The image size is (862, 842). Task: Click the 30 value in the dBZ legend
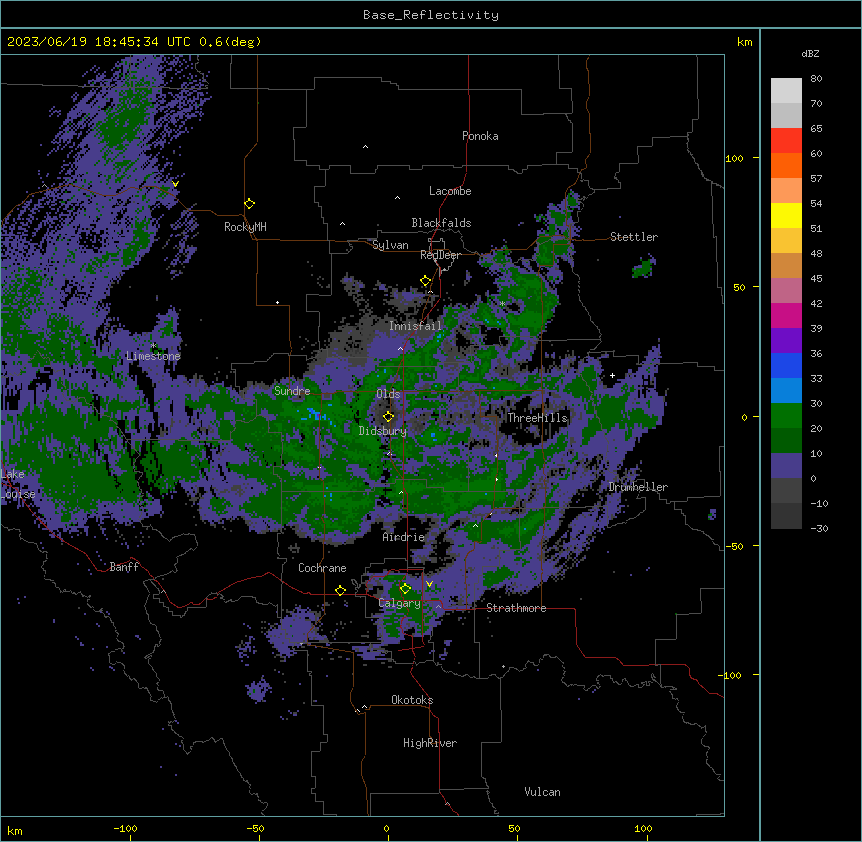(816, 403)
